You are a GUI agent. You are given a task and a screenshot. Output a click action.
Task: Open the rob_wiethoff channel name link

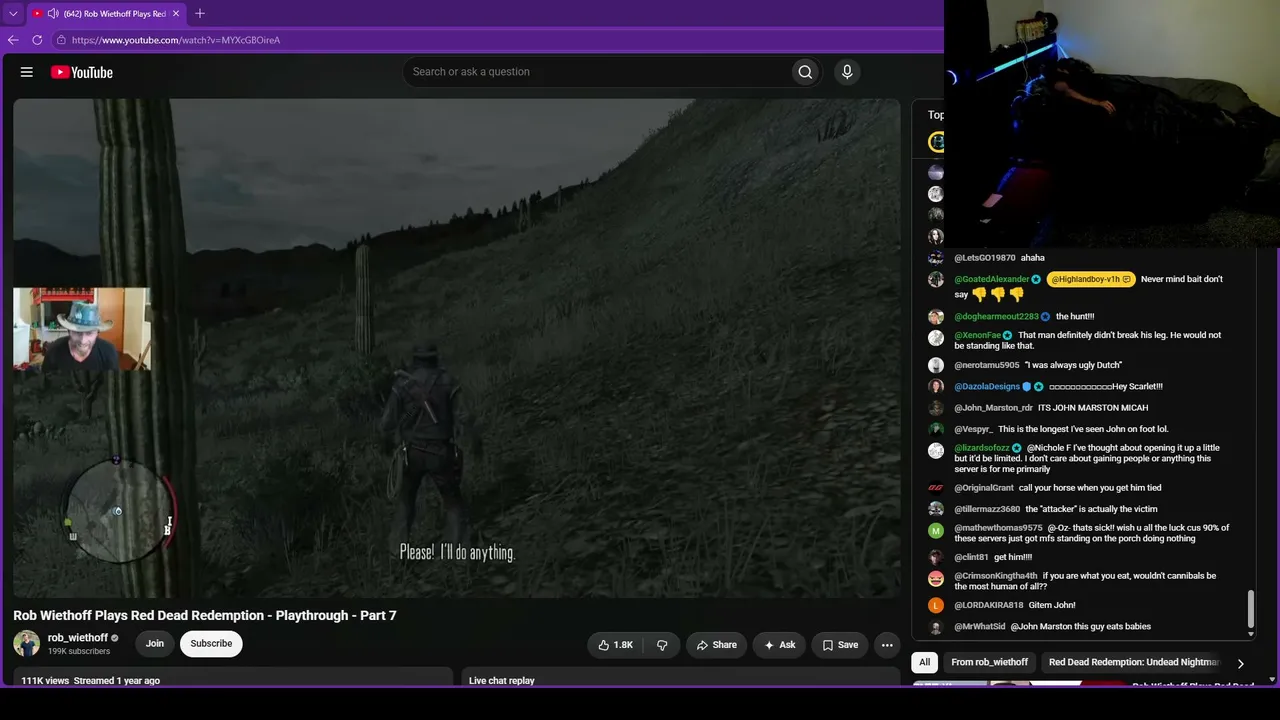78,638
